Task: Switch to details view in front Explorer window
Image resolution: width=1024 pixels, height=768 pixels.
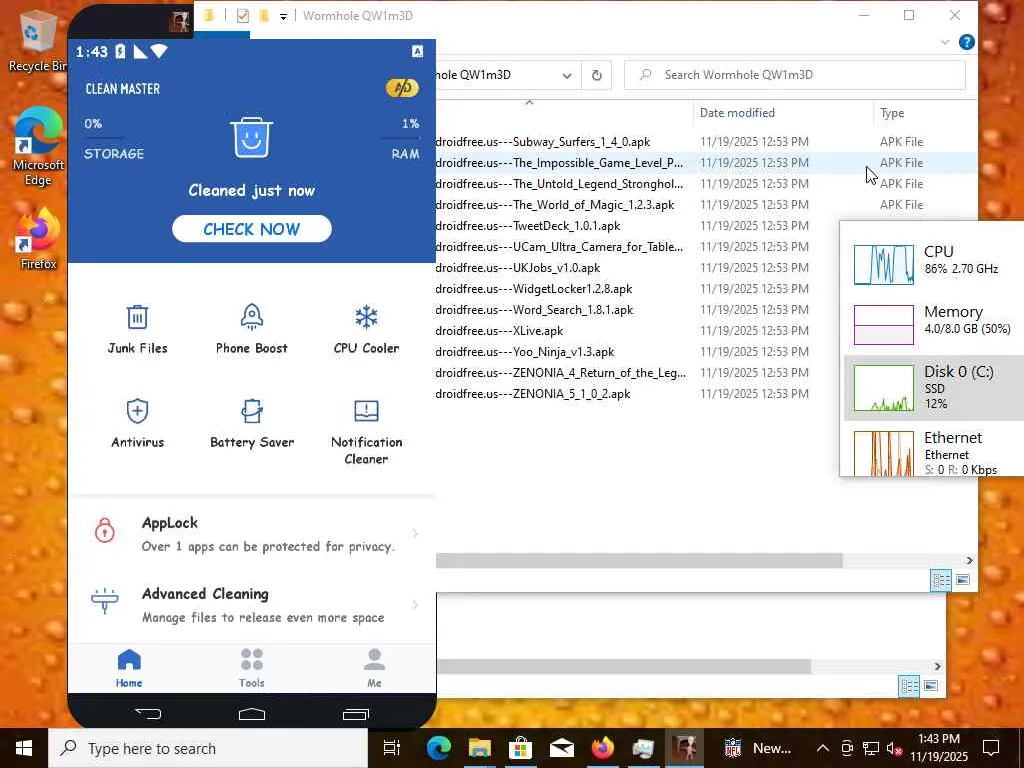Action: pos(941,580)
